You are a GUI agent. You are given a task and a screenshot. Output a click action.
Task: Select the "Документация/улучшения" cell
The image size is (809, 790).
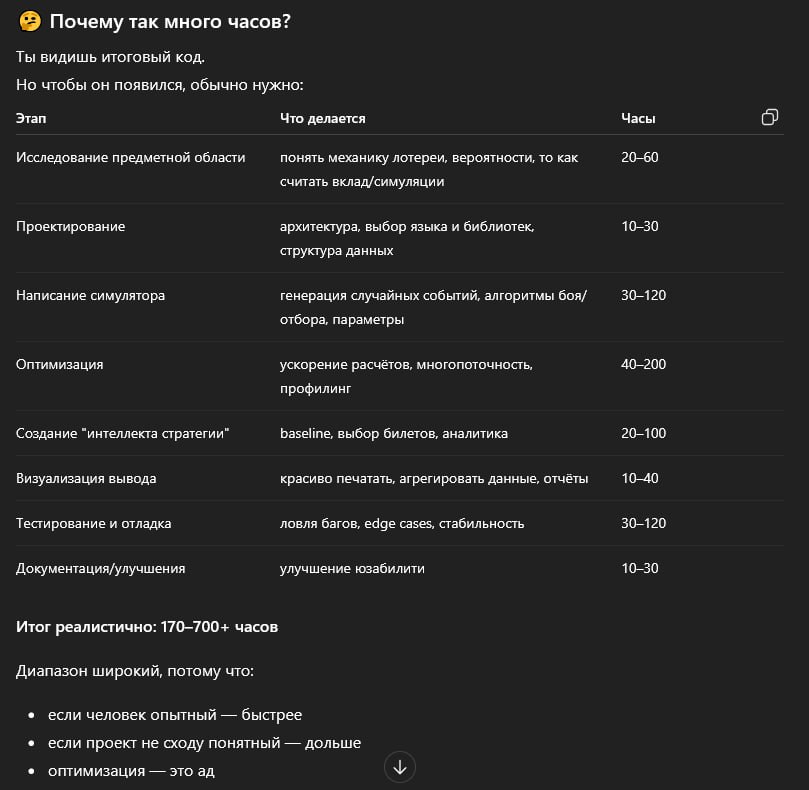100,568
